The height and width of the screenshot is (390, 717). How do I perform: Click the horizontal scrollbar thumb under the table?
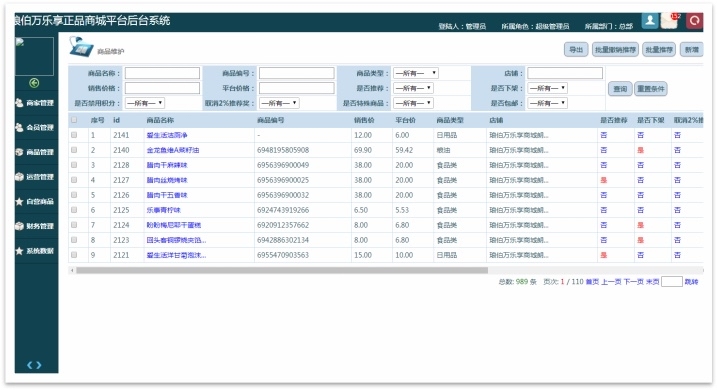(x=282, y=270)
